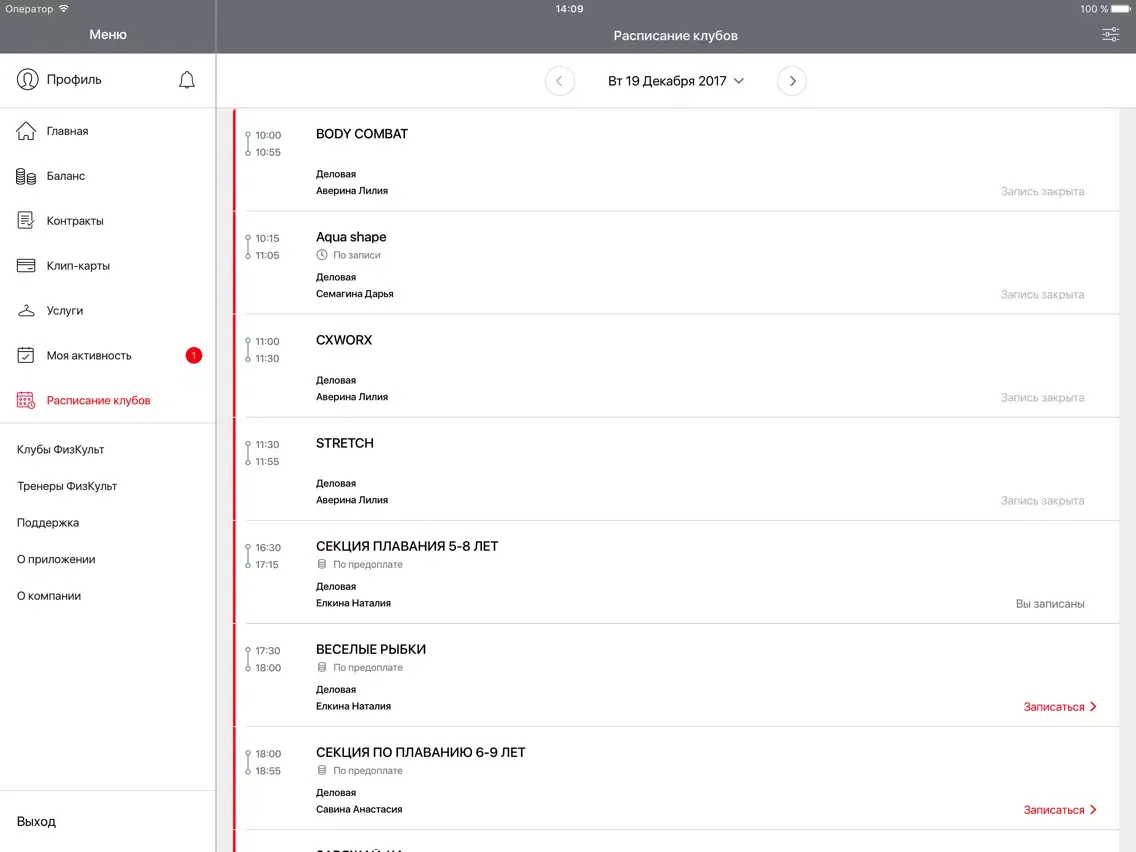Open Тренеры ФизКульт link

(x=67, y=486)
